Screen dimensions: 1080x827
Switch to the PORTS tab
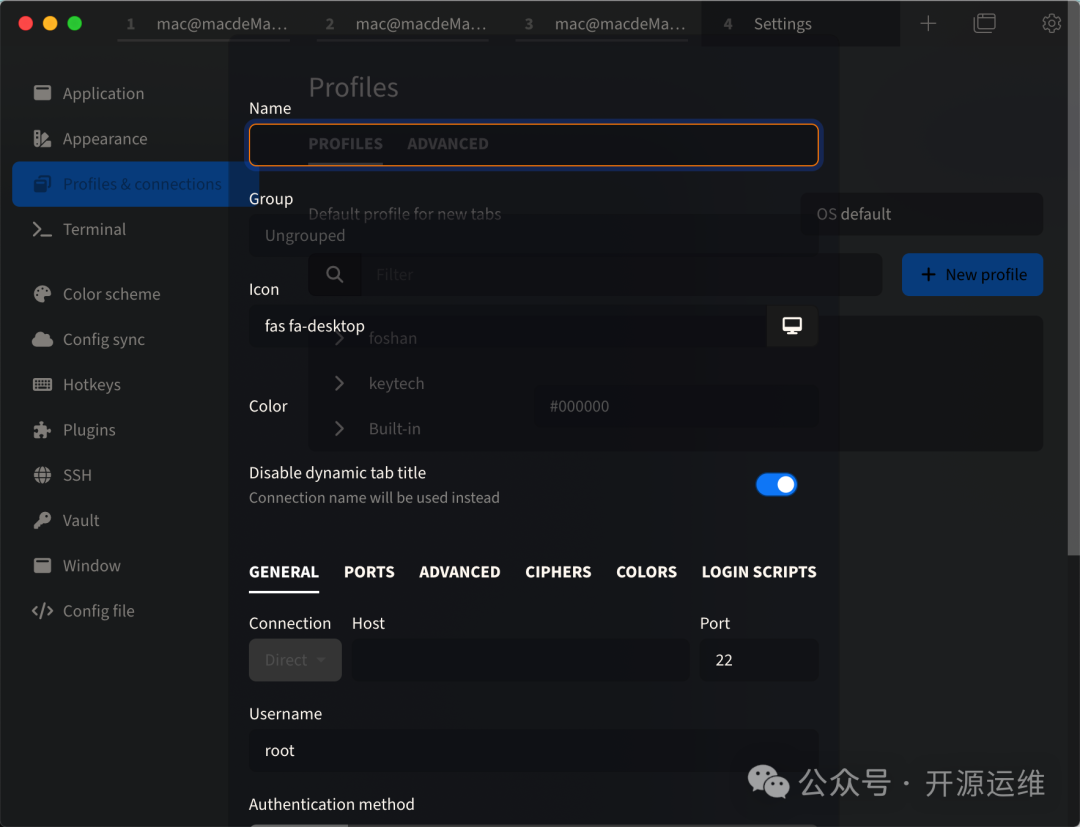[x=369, y=572]
